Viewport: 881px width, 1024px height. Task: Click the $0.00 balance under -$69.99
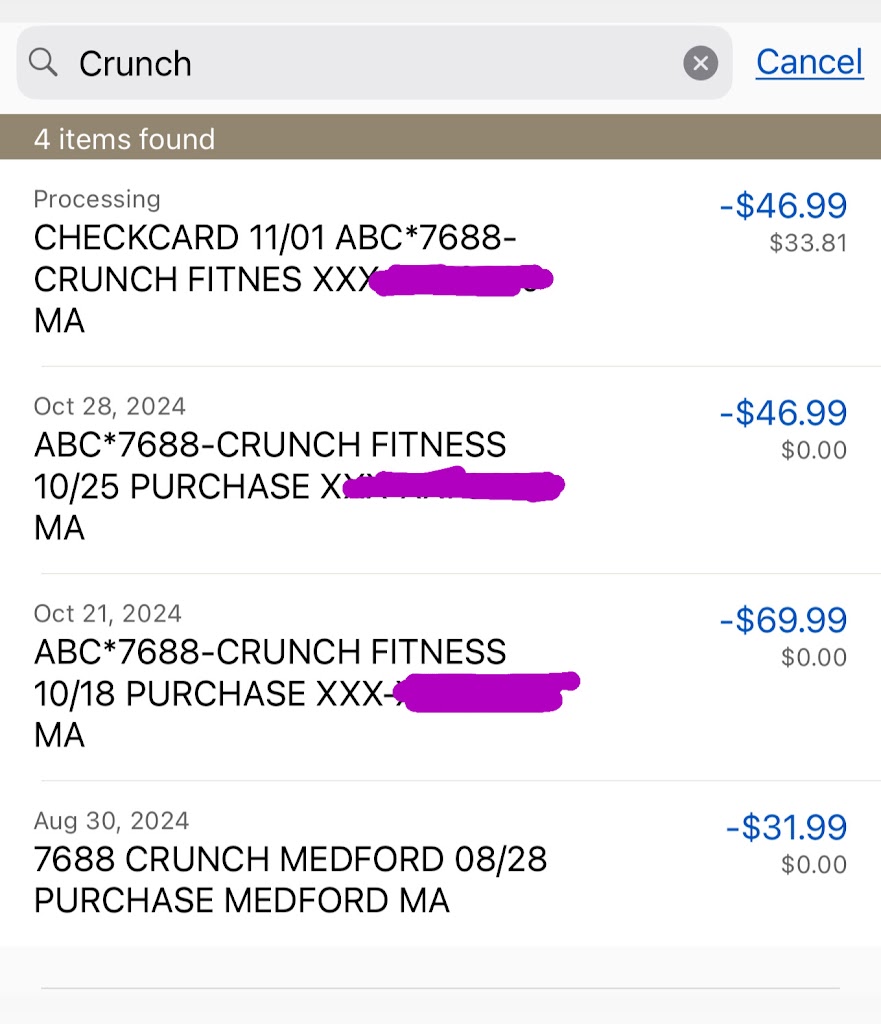pyautogui.click(x=814, y=657)
